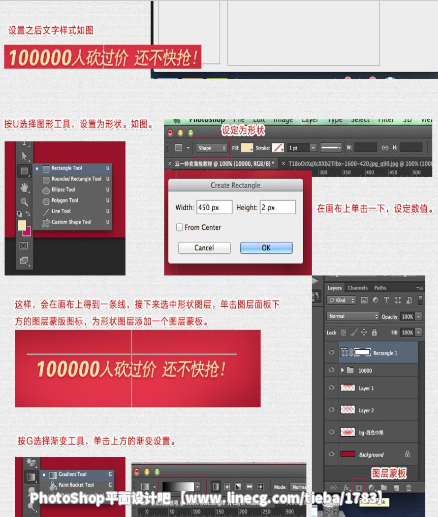Viewport: 438px width, 517px height.
Task: Click the create adjustment layer icon
Action: 371,488
